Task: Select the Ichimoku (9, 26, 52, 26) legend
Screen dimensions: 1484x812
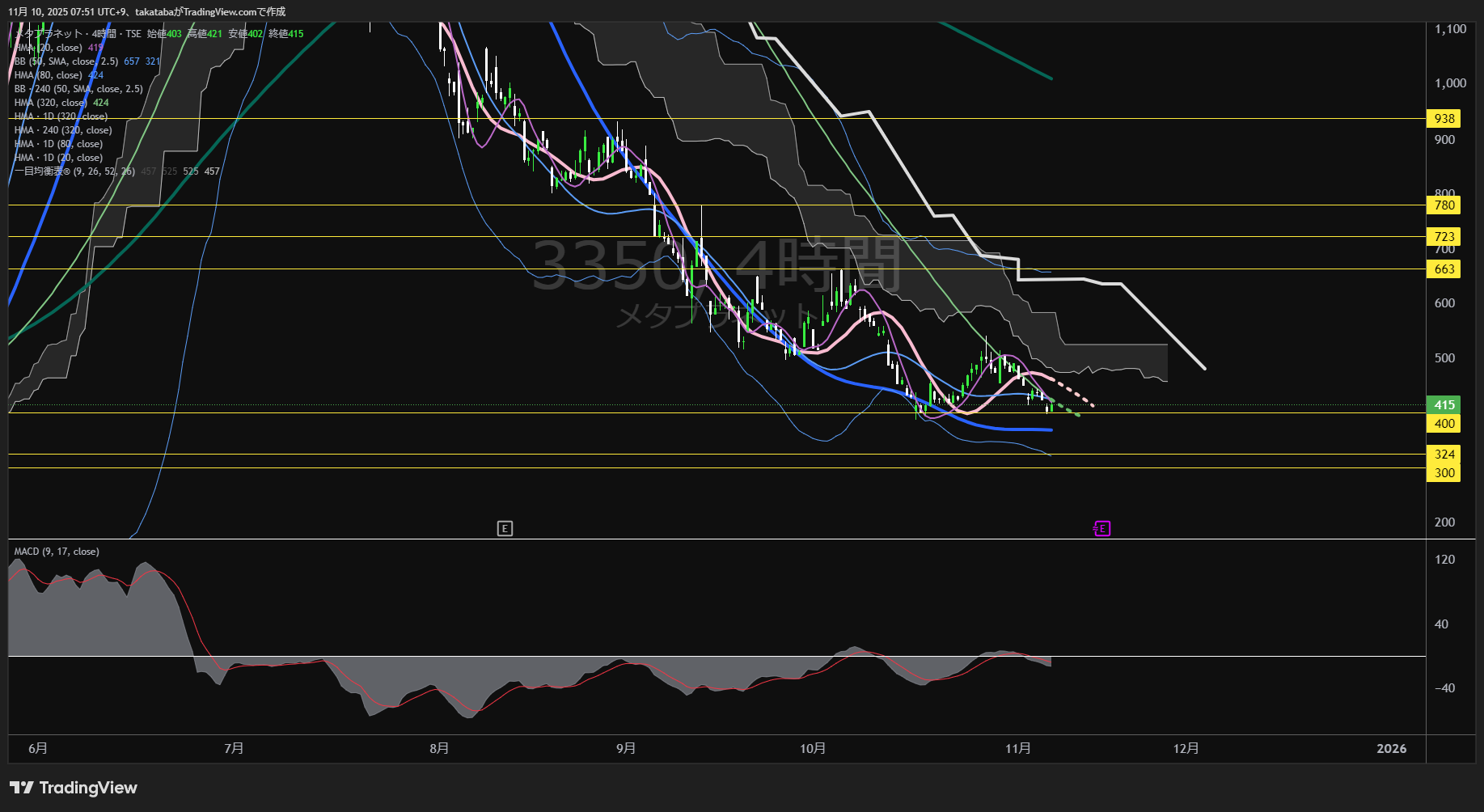Action: point(74,171)
